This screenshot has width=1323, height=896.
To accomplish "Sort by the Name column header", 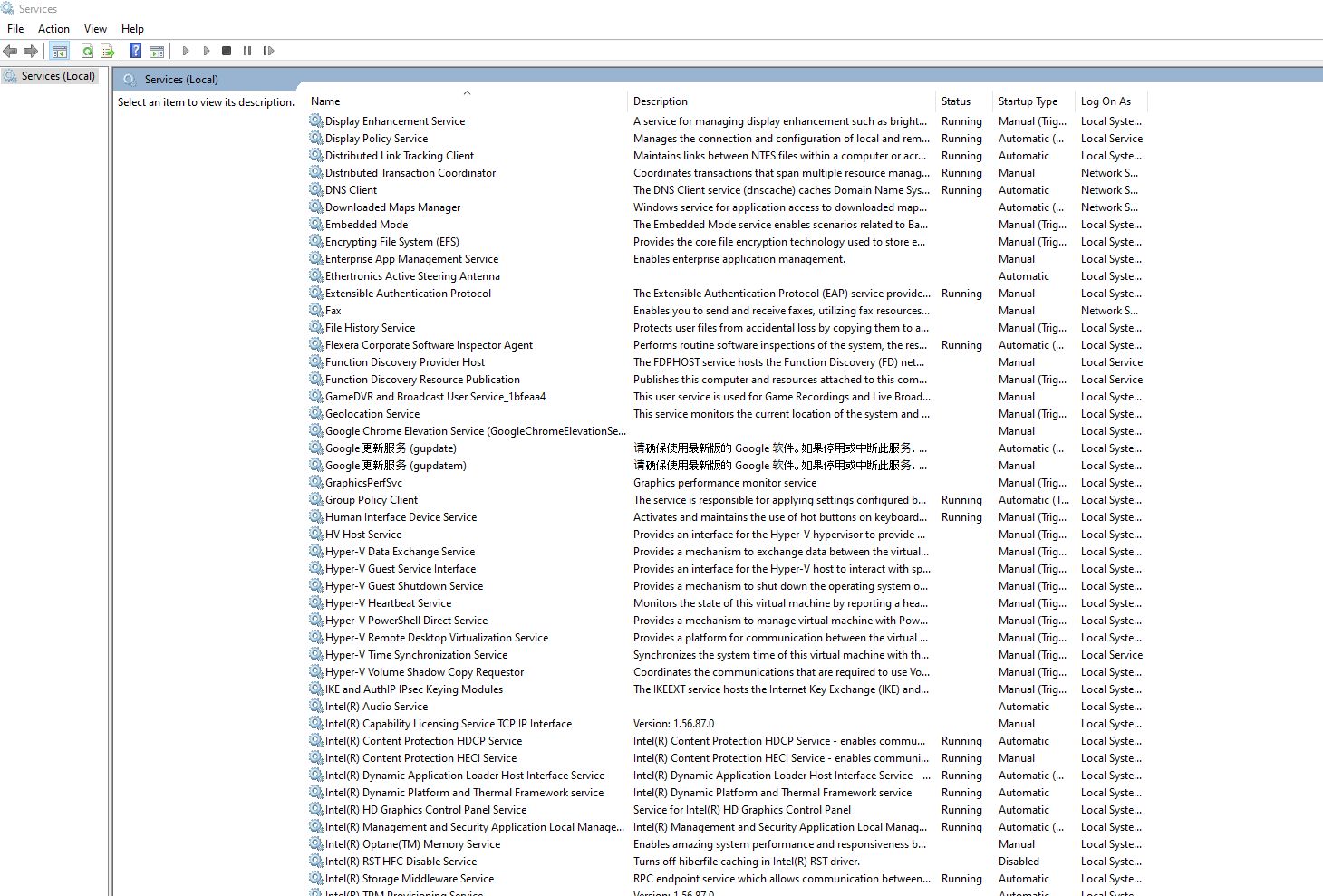I will (467, 101).
